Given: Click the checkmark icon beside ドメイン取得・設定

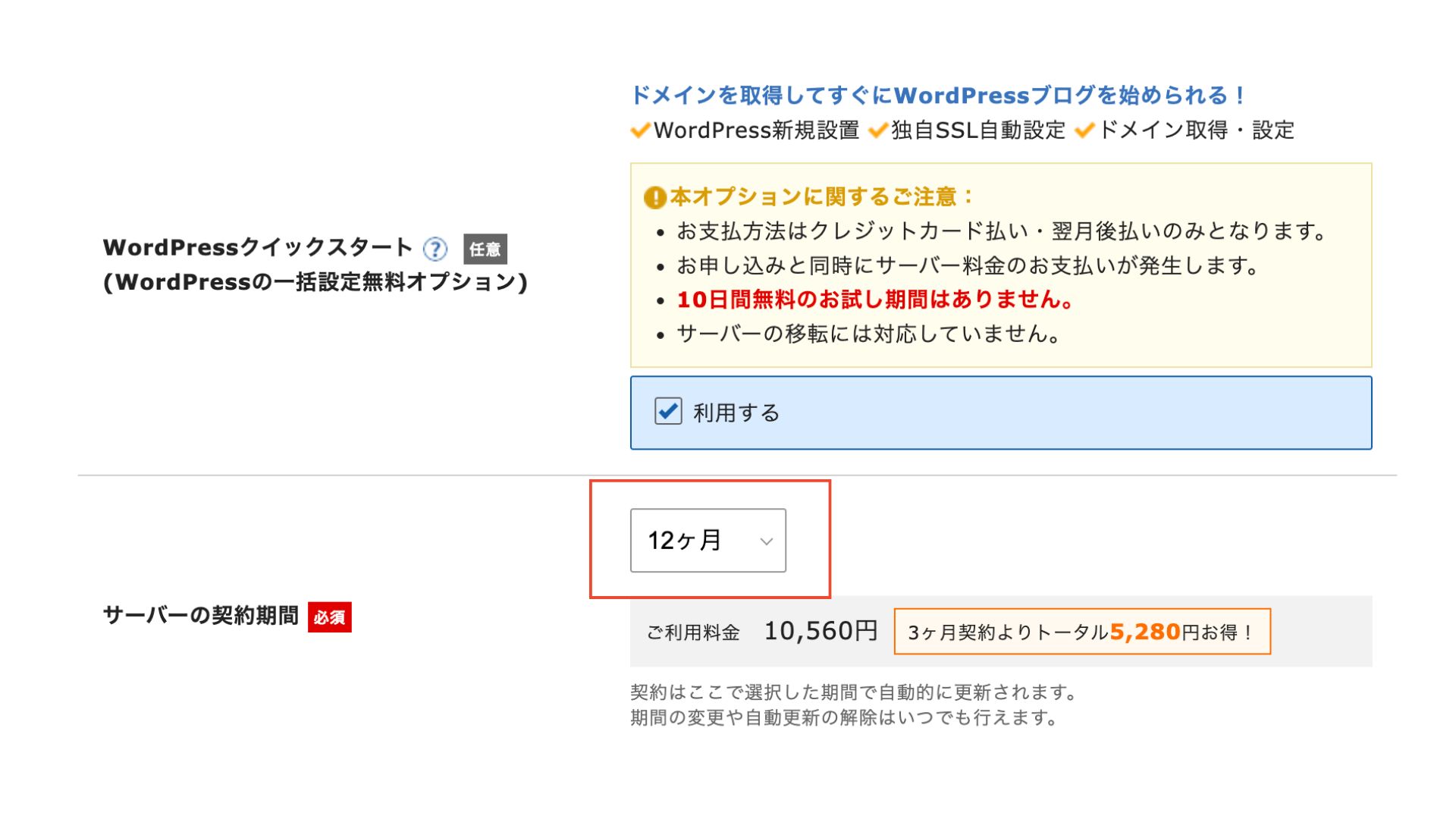Looking at the screenshot, I should 1085,130.
